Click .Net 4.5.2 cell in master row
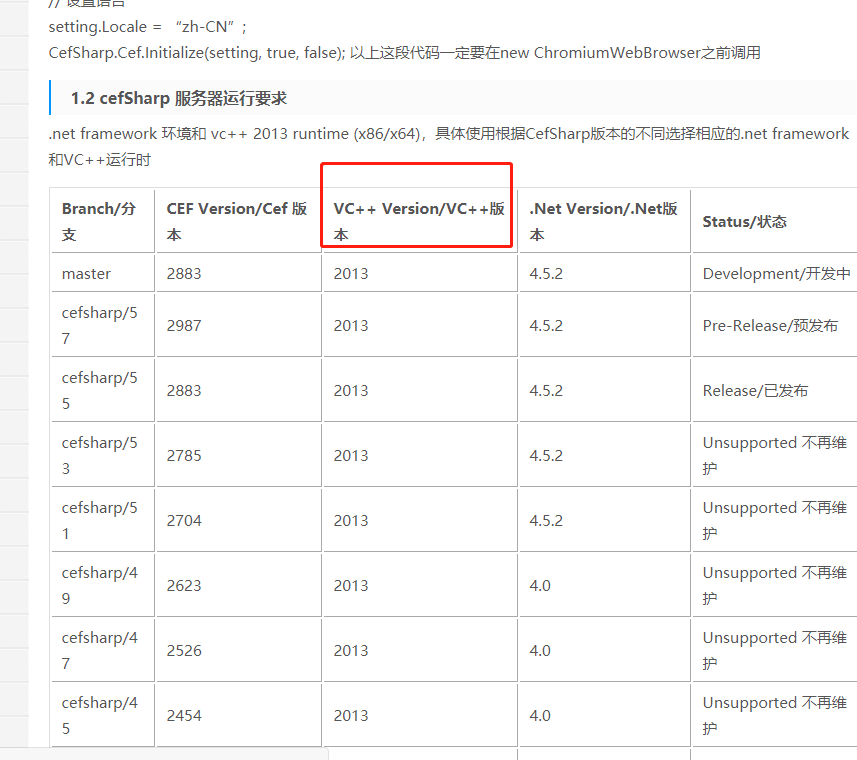857x760 pixels. pos(604,273)
